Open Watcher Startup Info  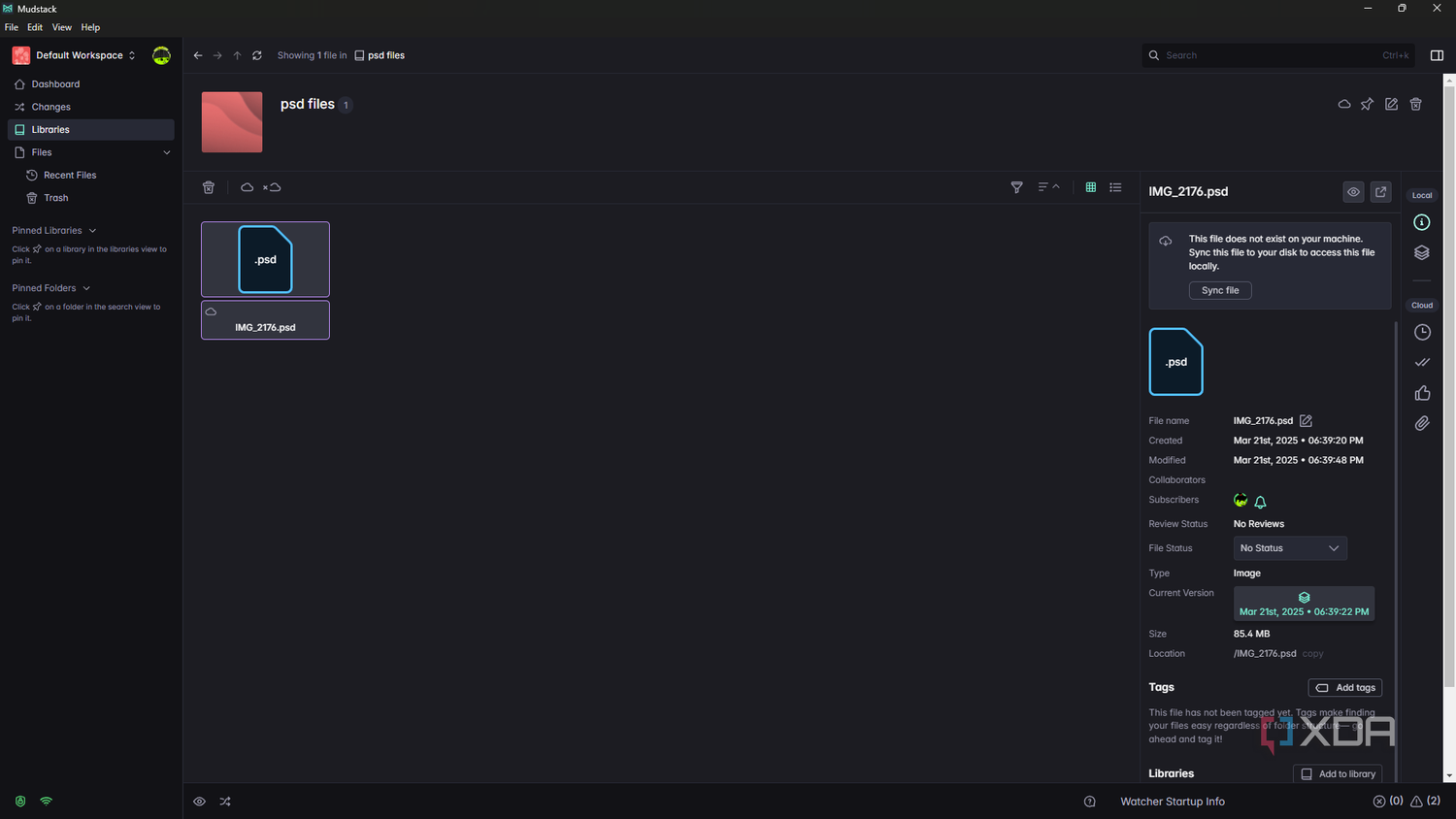click(1173, 802)
